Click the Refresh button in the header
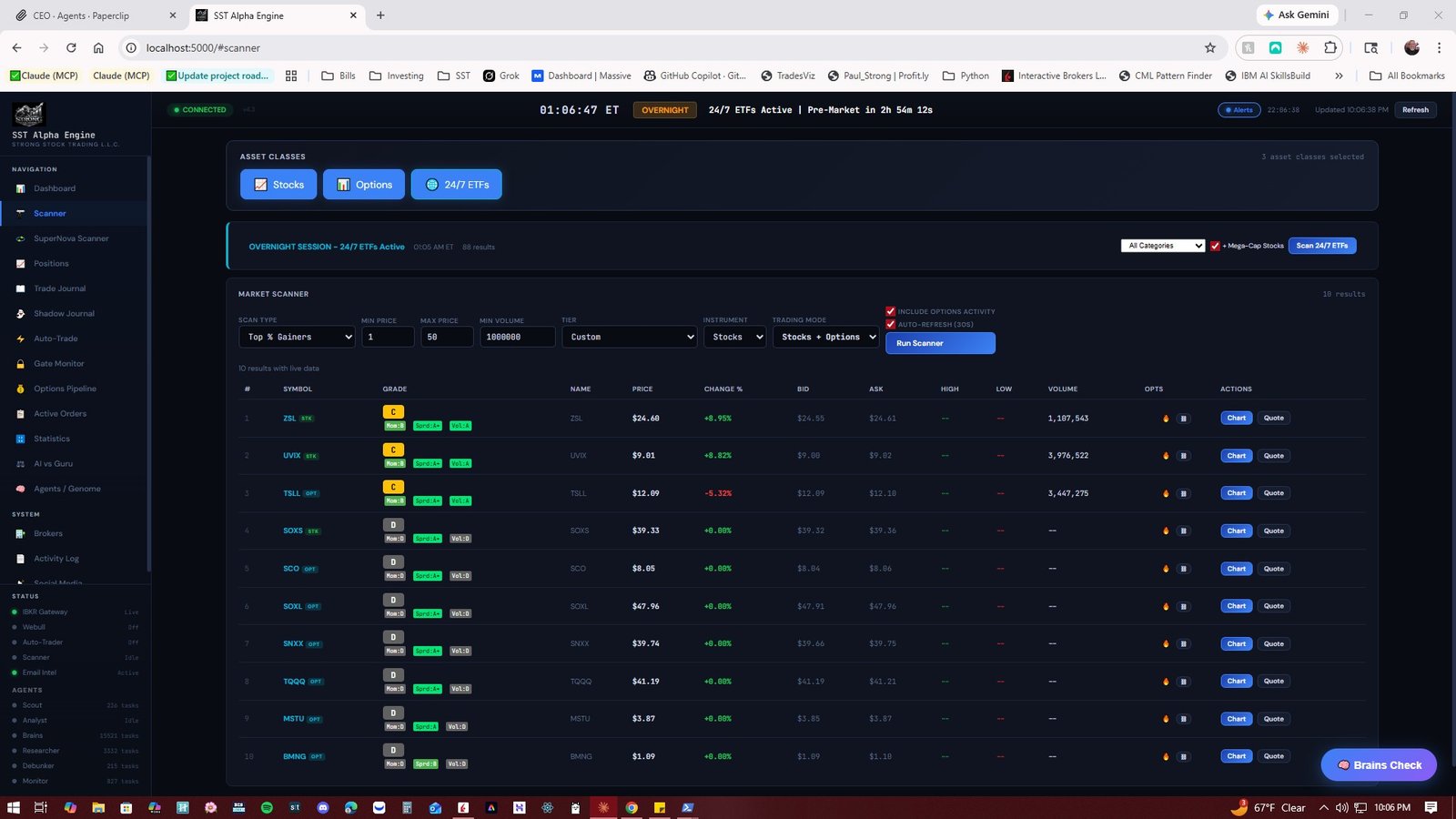The height and width of the screenshot is (819, 1456). pyautogui.click(x=1415, y=110)
